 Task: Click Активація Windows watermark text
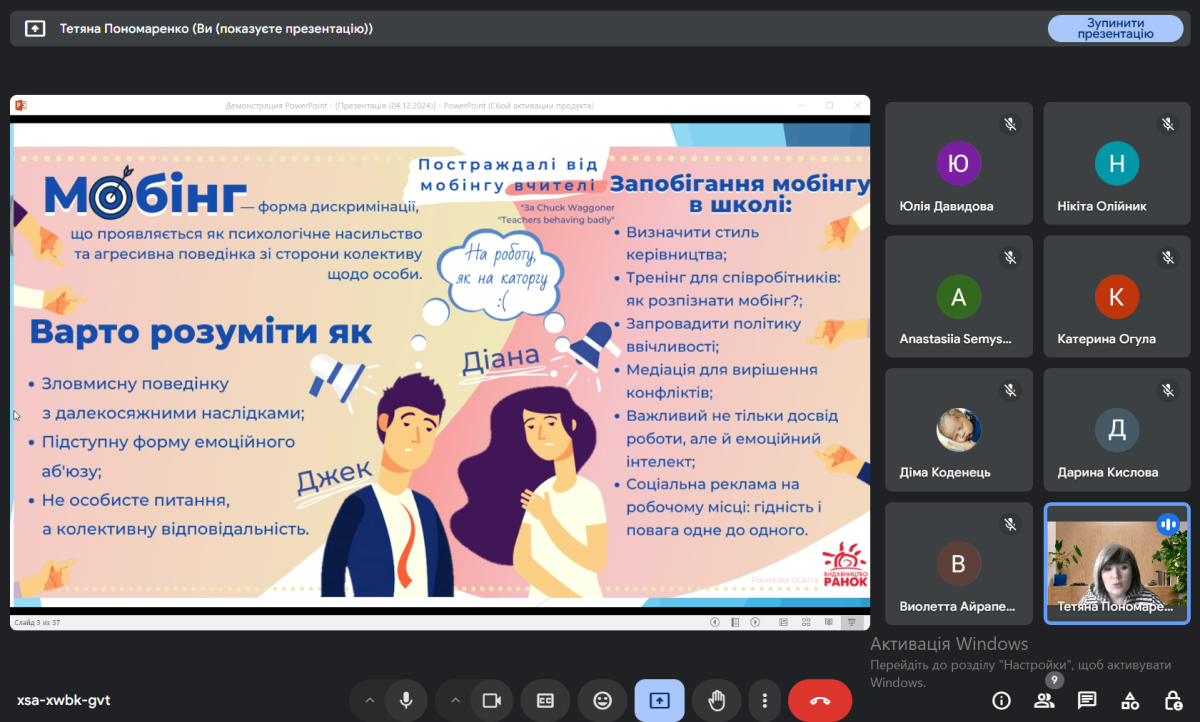pos(949,643)
